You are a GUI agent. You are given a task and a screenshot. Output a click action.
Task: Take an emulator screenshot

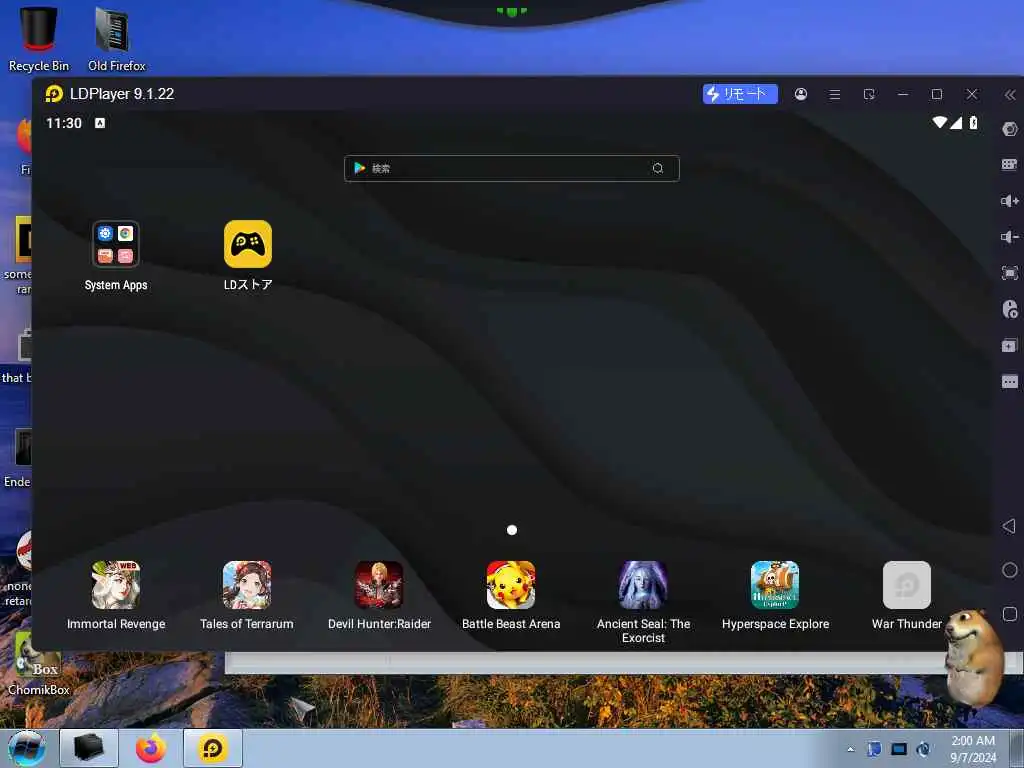click(1010, 273)
